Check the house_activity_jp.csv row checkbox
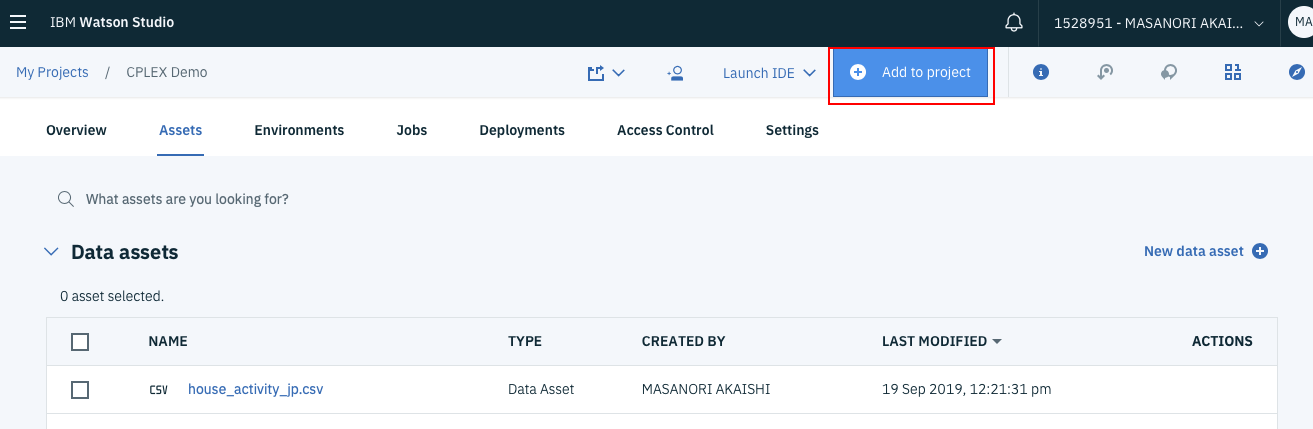This screenshot has width=1313, height=429. pos(80,390)
